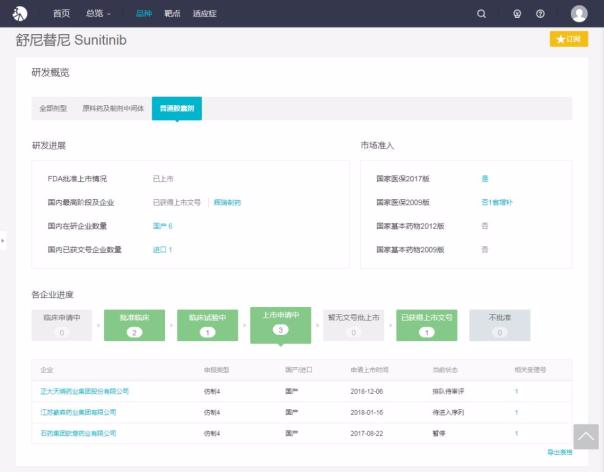Viewport: 604px width, 472px height.
Task: Click the 申报类型 column header
Action: pyautogui.click(x=216, y=370)
